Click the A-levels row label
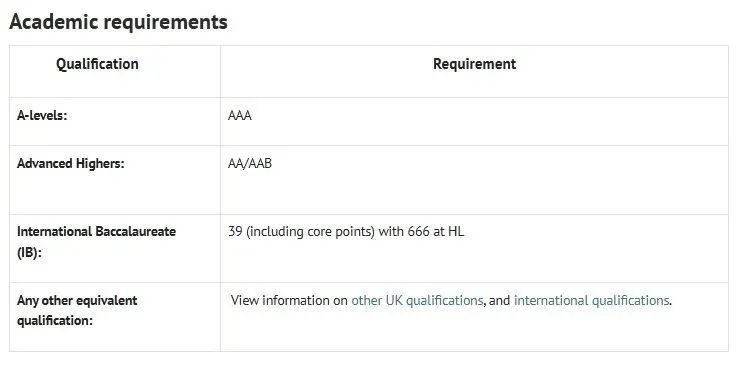The width and height of the screenshot is (737, 365). [42, 115]
